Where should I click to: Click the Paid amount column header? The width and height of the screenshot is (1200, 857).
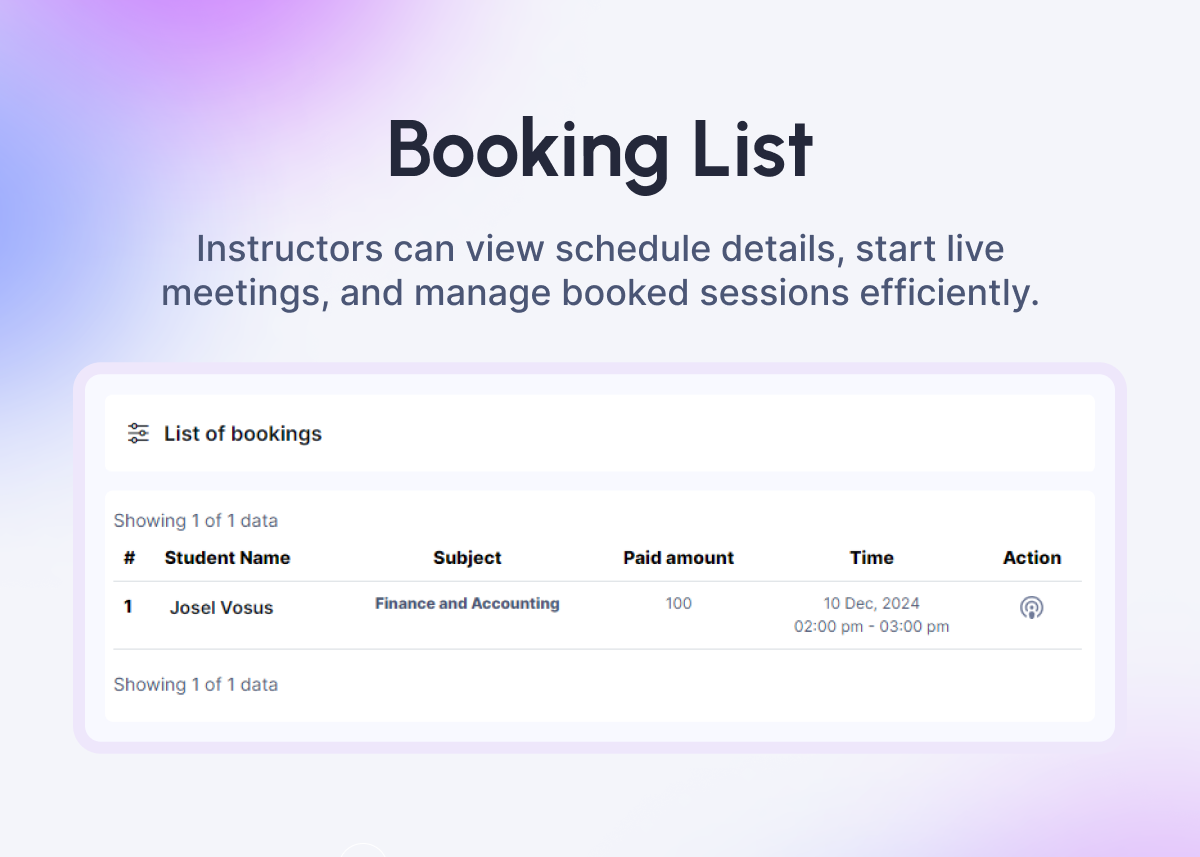pyautogui.click(x=678, y=558)
